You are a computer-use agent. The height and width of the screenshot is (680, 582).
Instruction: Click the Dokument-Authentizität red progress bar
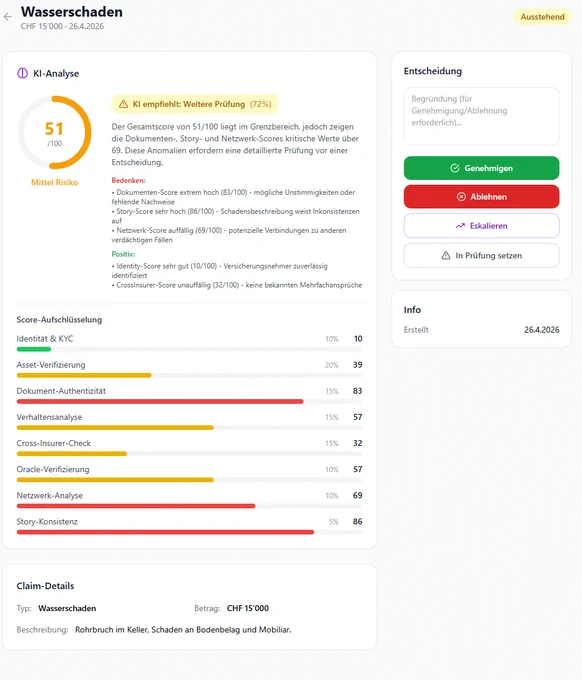(x=160, y=402)
